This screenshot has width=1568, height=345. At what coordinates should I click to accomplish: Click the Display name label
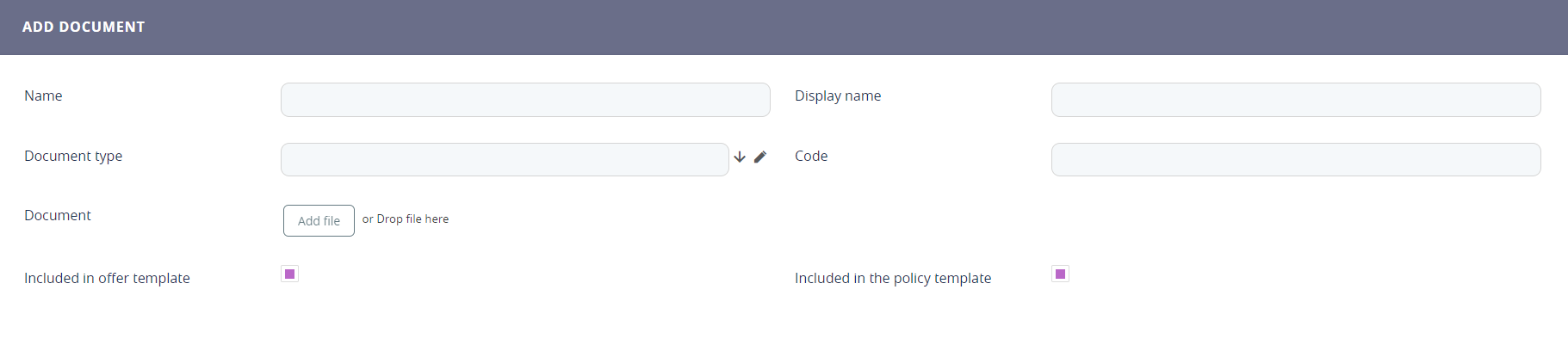click(838, 96)
